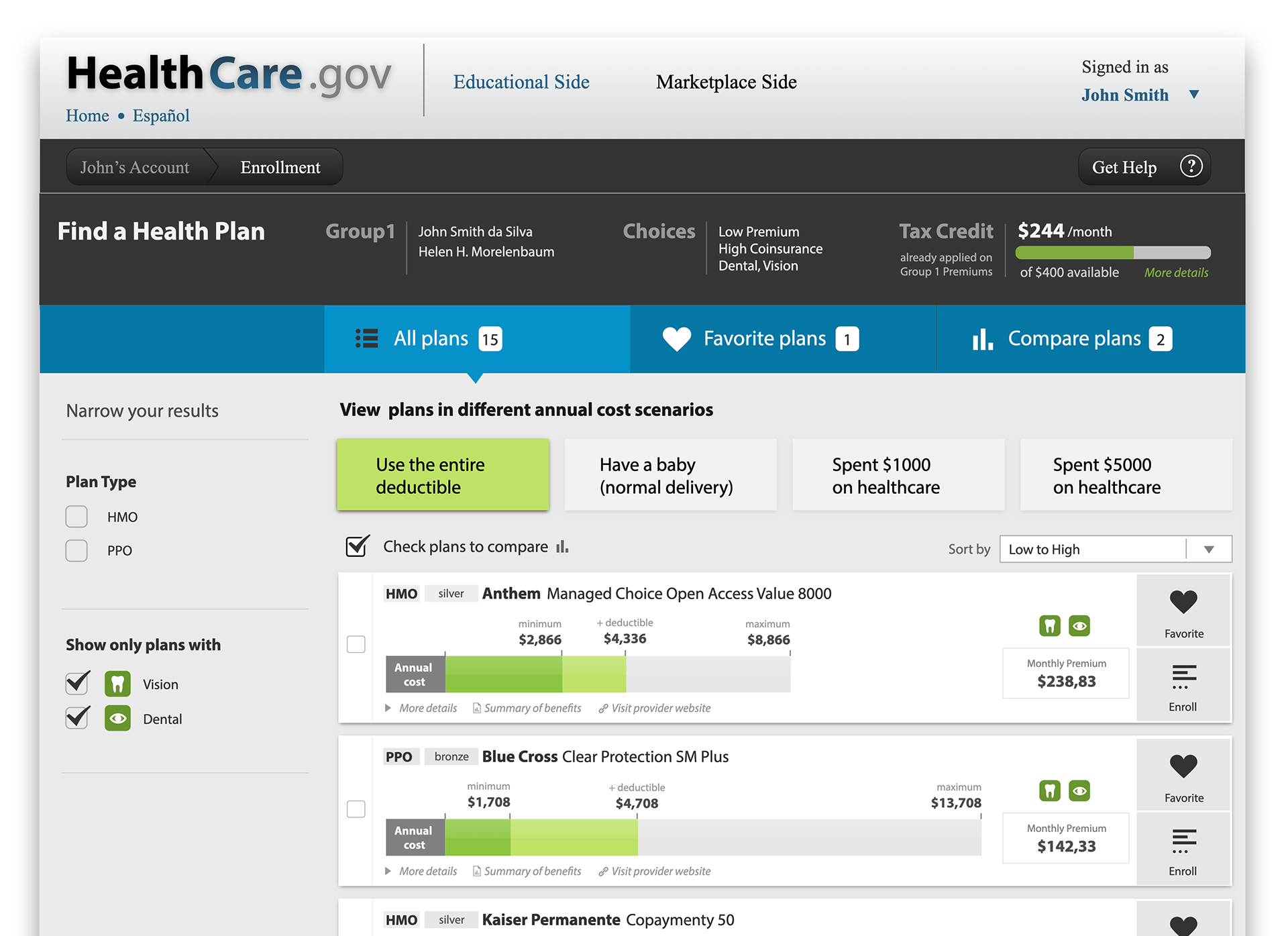This screenshot has height=936, width=1288.
Task: Click the bronze tag on Blue Cross plan
Action: click(x=451, y=757)
